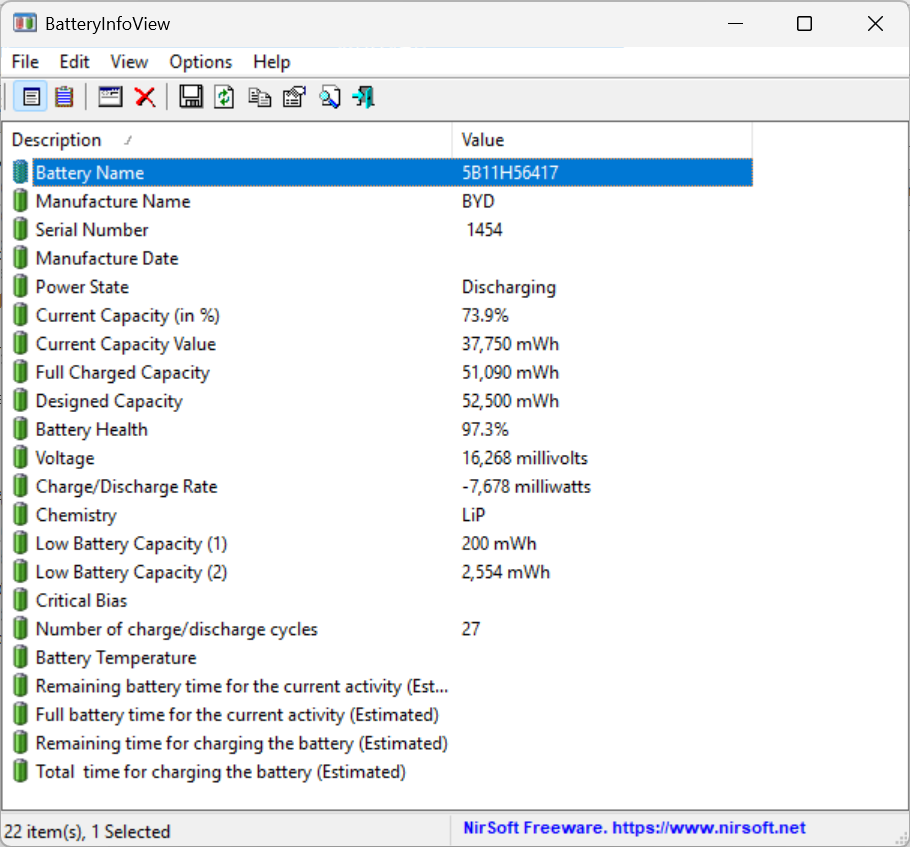Switch to battery information view icon

point(31,97)
